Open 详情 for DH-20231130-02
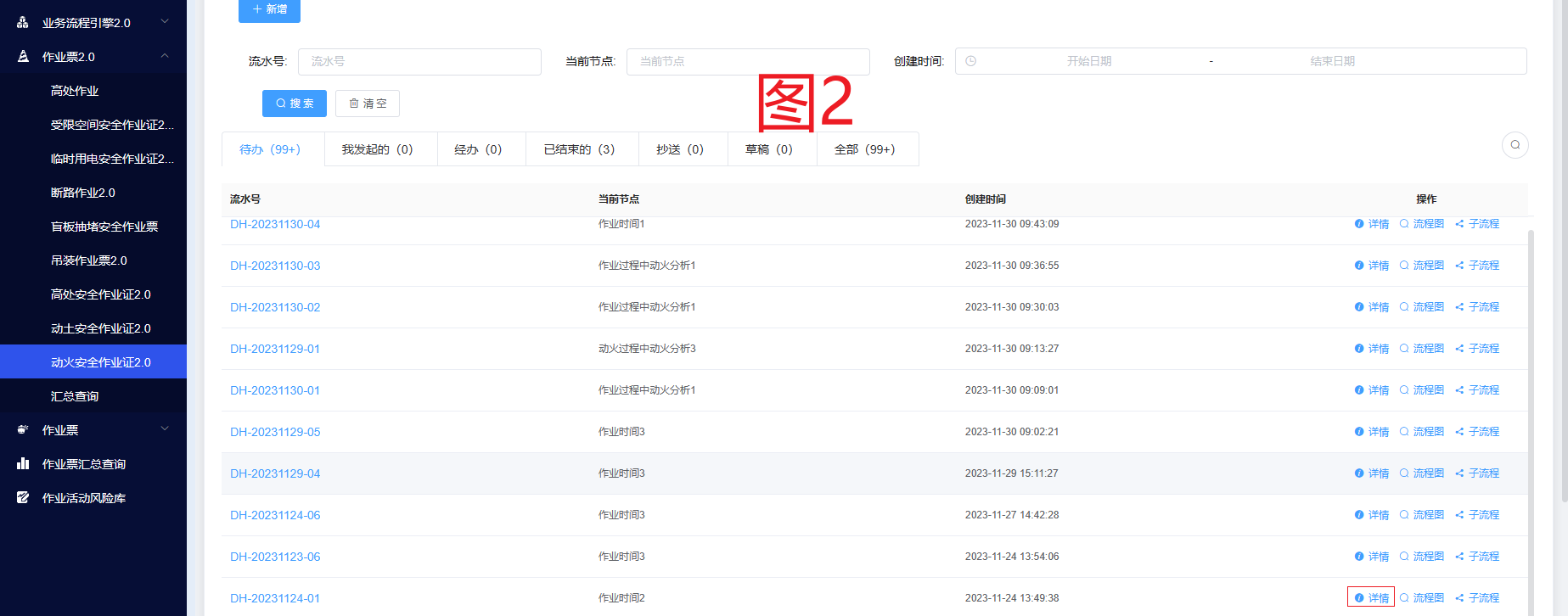1568x616 pixels. [x=1372, y=307]
